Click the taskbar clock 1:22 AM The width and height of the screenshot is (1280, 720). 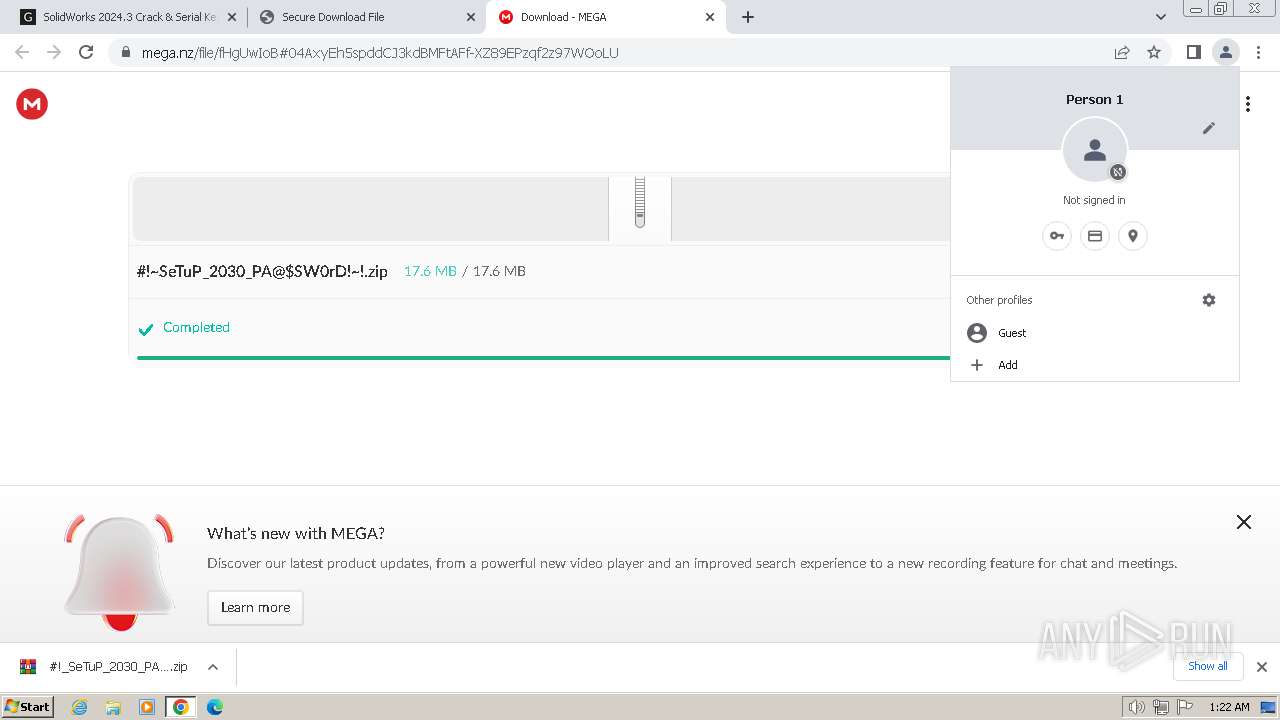[x=1229, y=707]
